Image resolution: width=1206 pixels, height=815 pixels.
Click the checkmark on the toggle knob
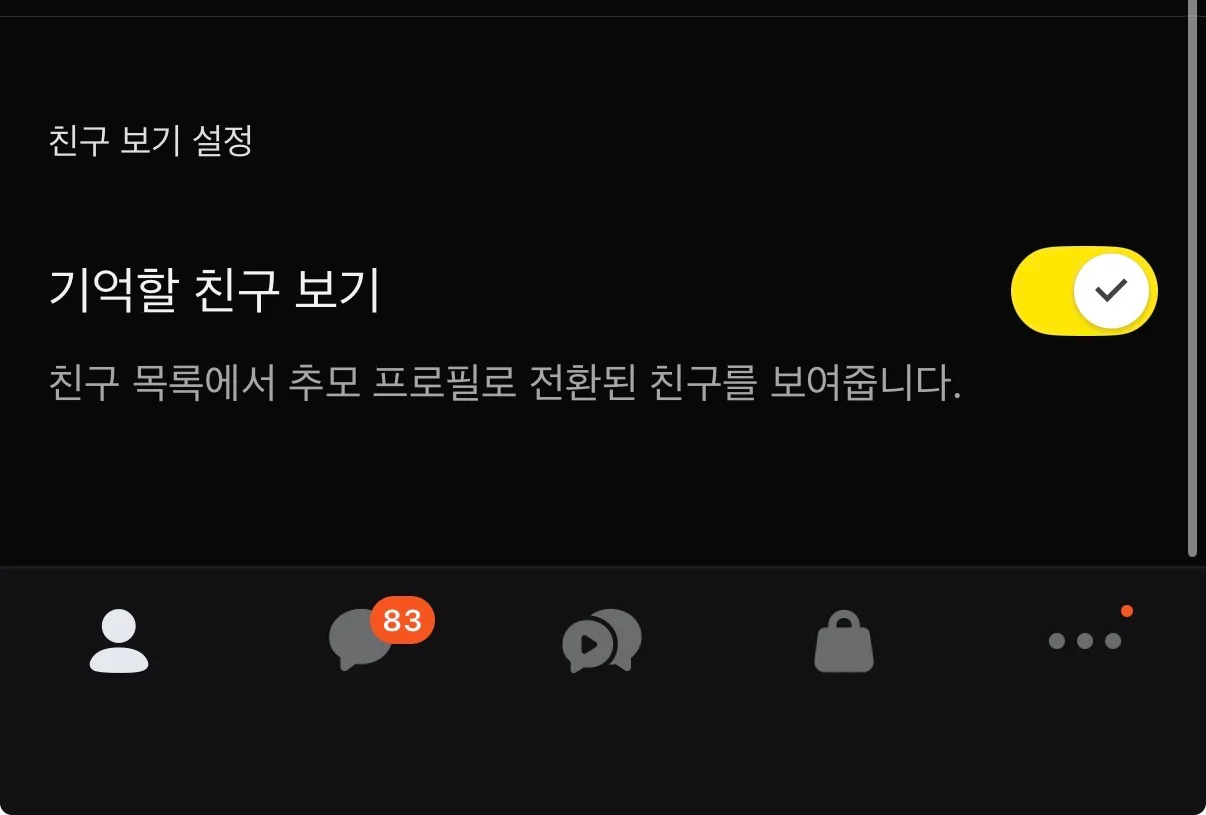[1111, 291]
